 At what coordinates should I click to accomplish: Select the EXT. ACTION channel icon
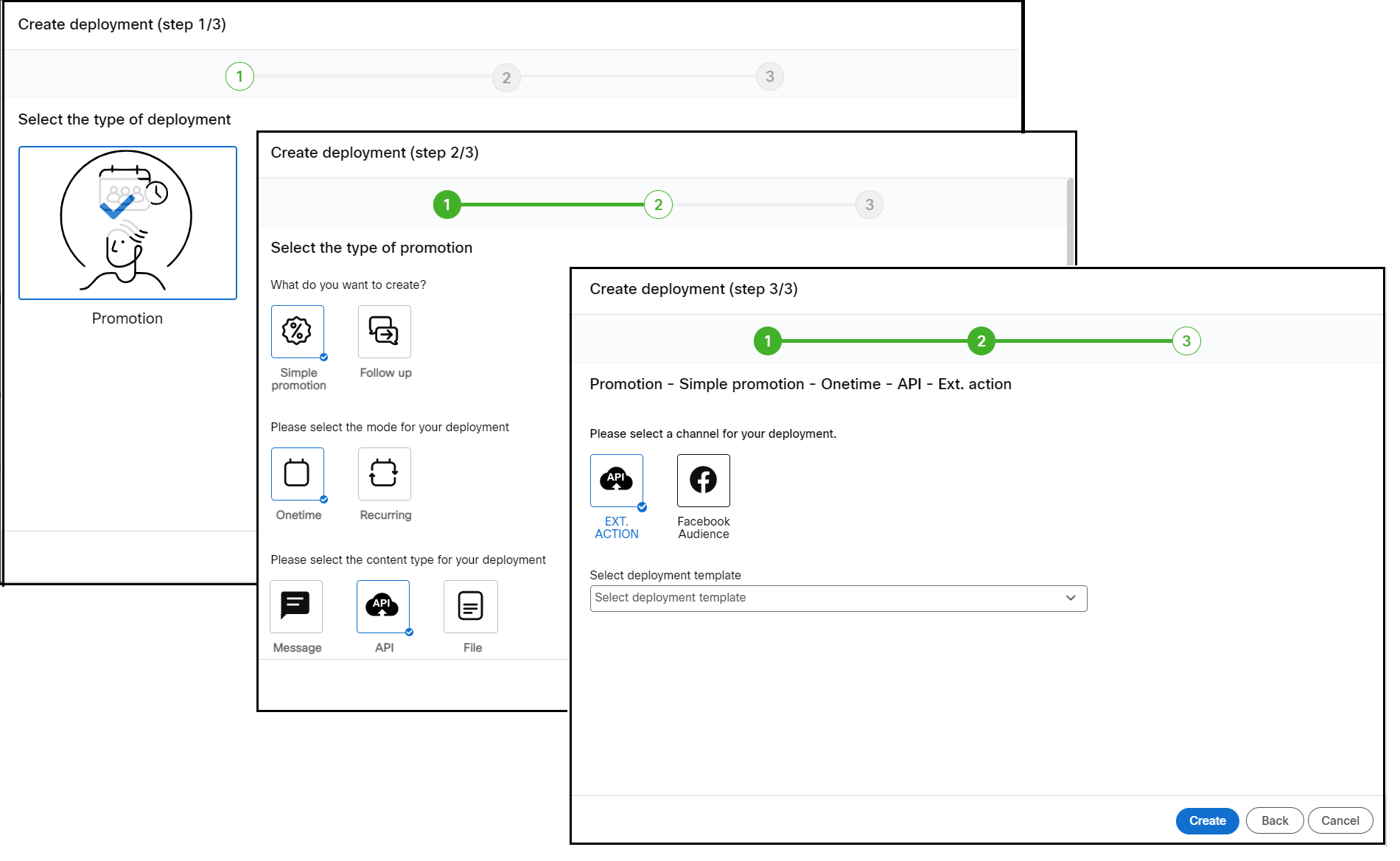pyautogui.click(x=617, y=480)
